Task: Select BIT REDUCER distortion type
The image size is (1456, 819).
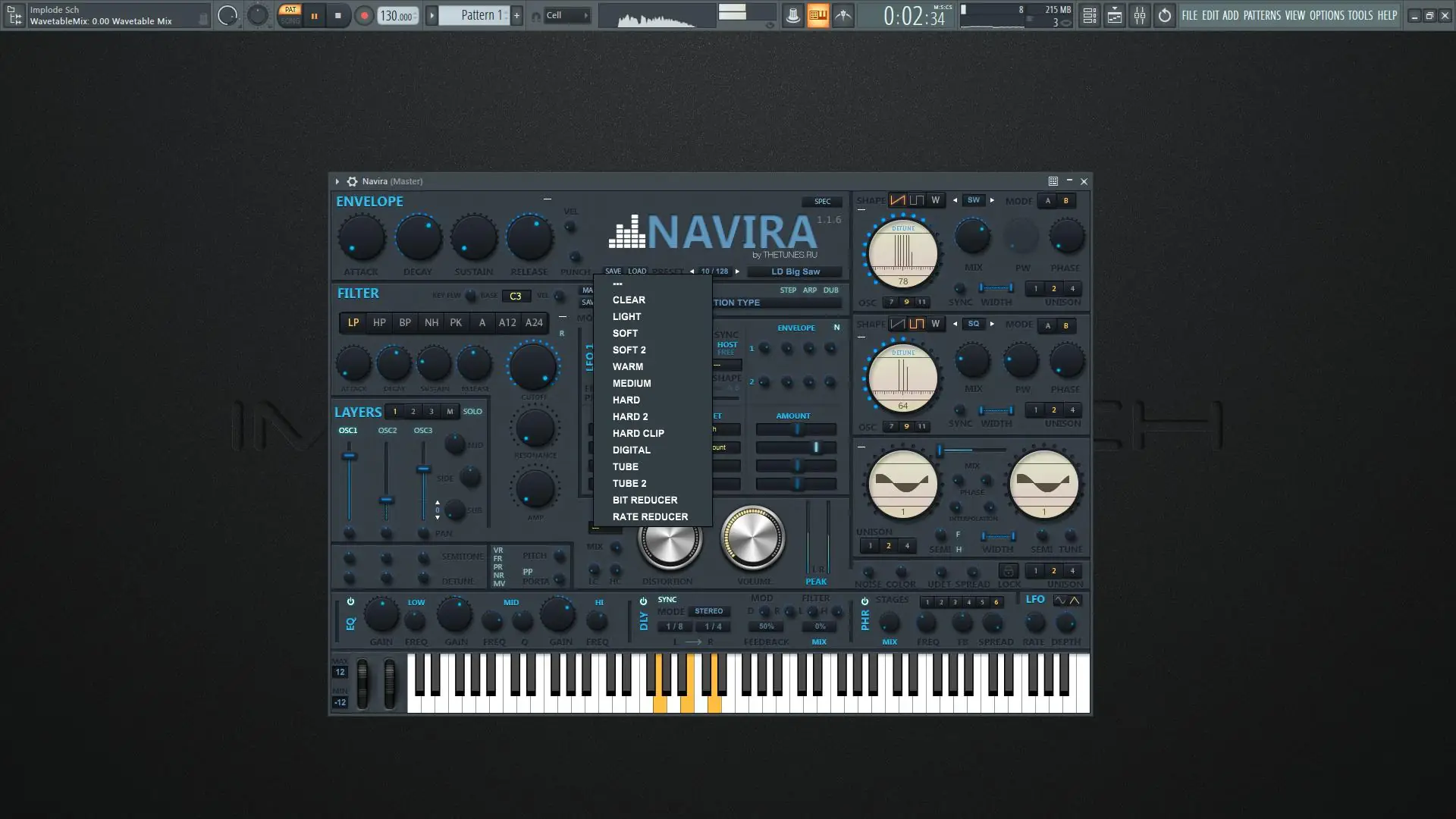Action: (645, 500)
